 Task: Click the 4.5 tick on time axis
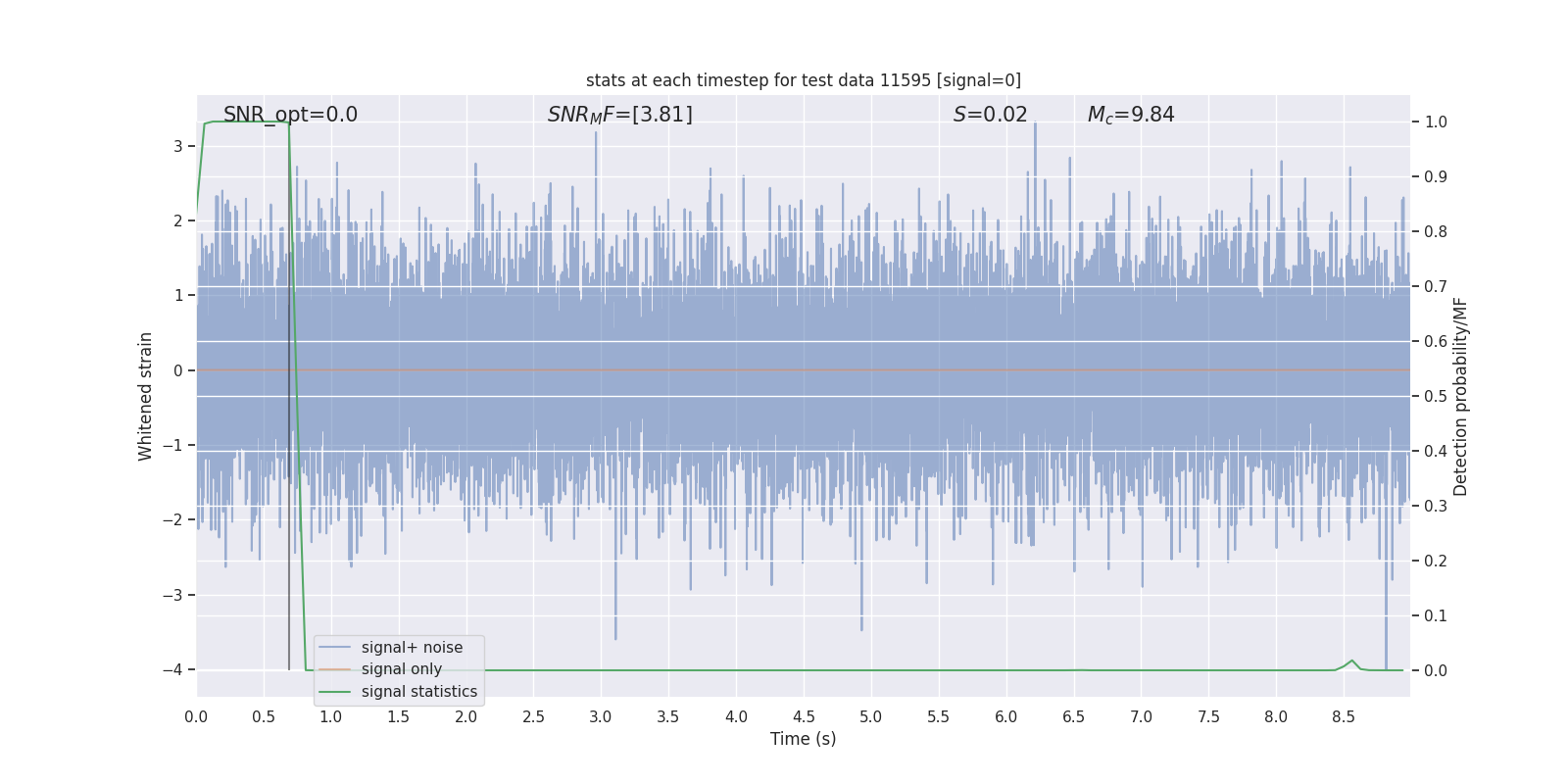coord(804,716)
